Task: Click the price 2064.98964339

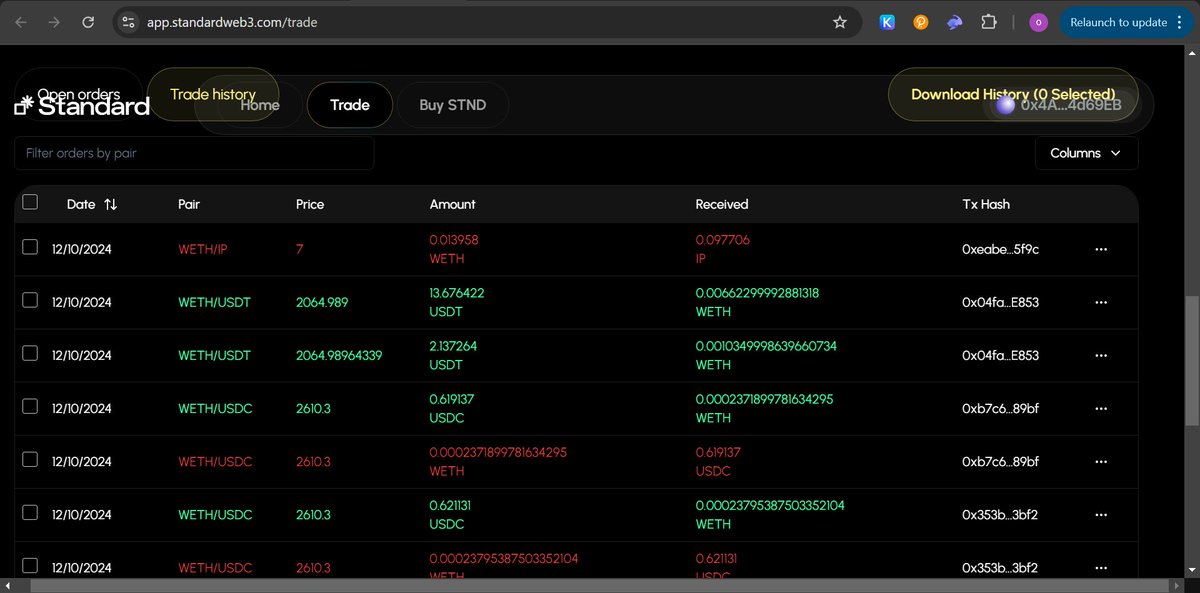Action: pyautogui.click(x=339, y=355)
